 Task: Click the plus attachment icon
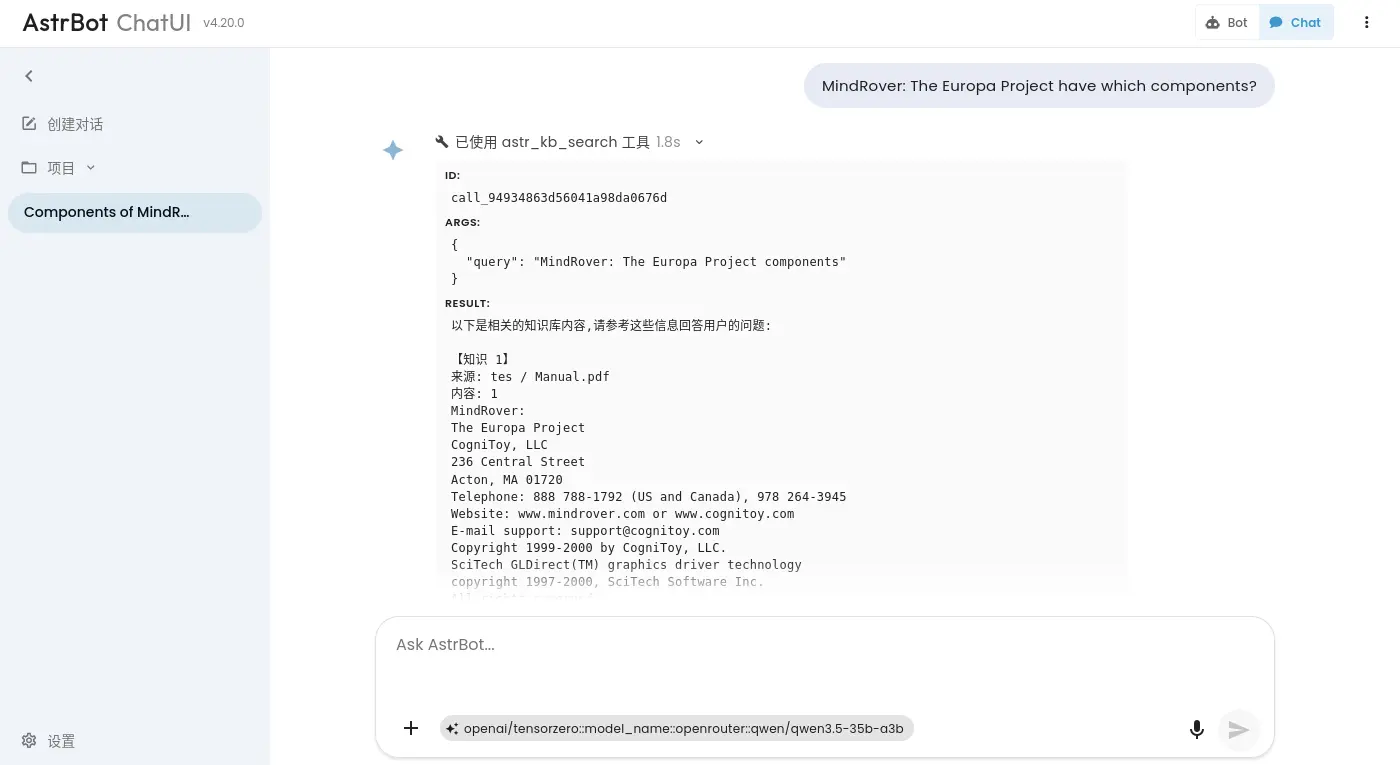tap(410, 728)
